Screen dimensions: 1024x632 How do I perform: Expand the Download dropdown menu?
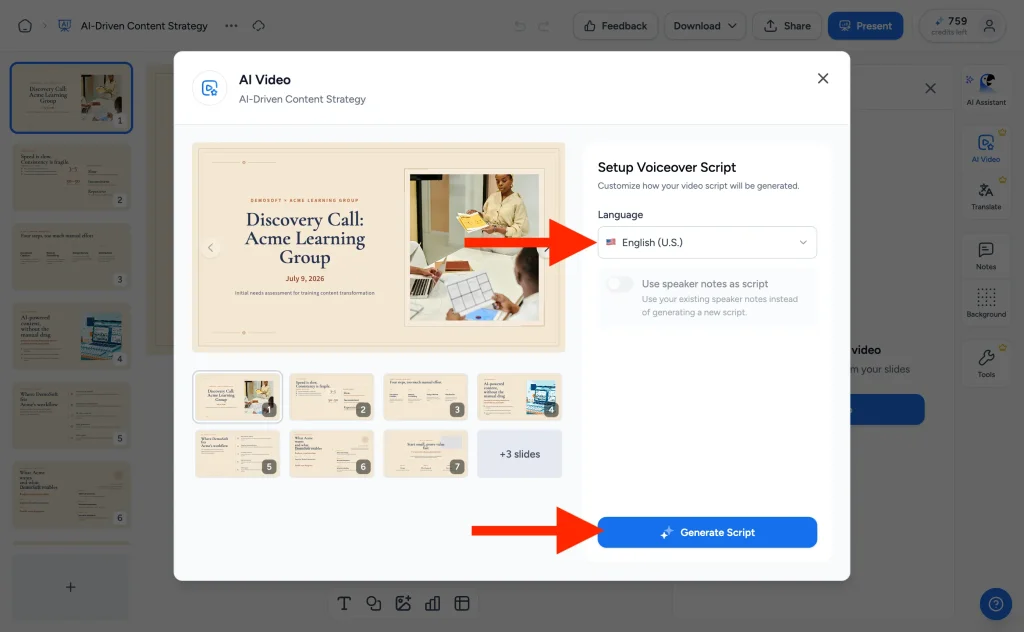tap(705, 26)
